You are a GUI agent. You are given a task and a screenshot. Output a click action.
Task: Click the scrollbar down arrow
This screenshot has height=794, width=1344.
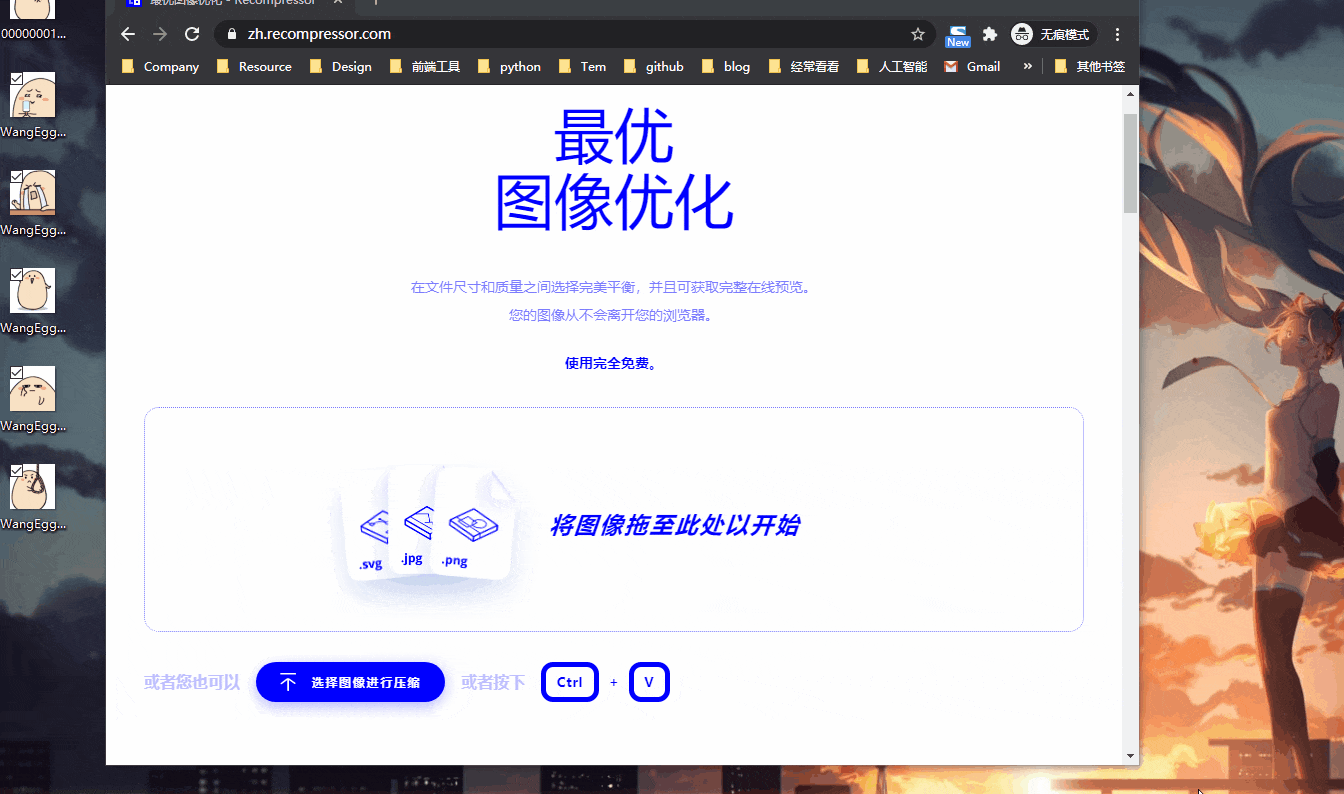pyautogui.click(x=1131, y=756)
